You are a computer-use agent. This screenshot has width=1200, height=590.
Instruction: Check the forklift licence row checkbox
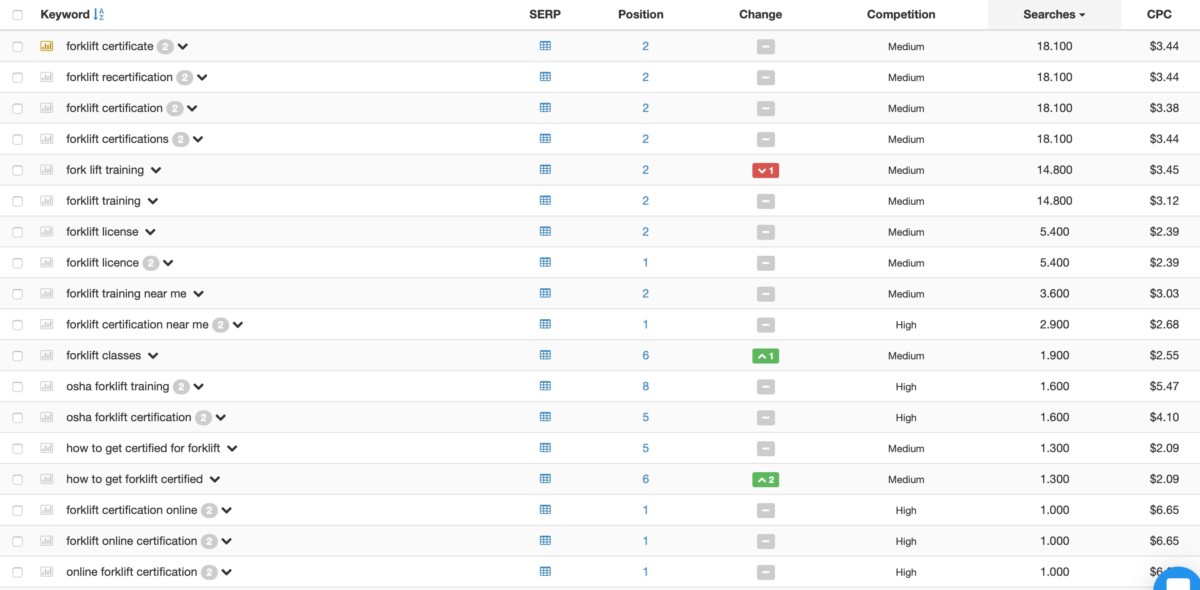(18, 264)
